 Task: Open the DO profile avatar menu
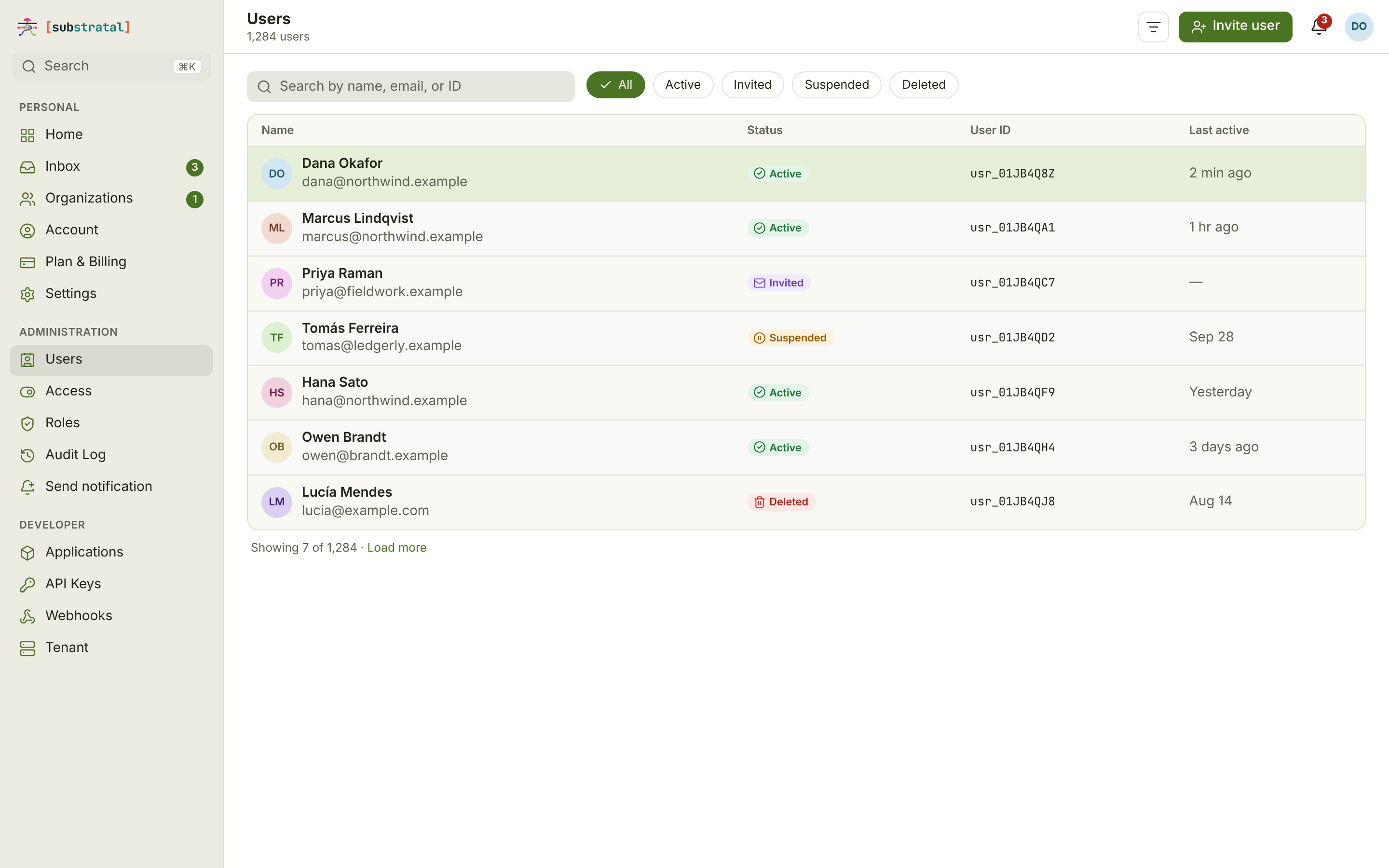[1359, 27]
